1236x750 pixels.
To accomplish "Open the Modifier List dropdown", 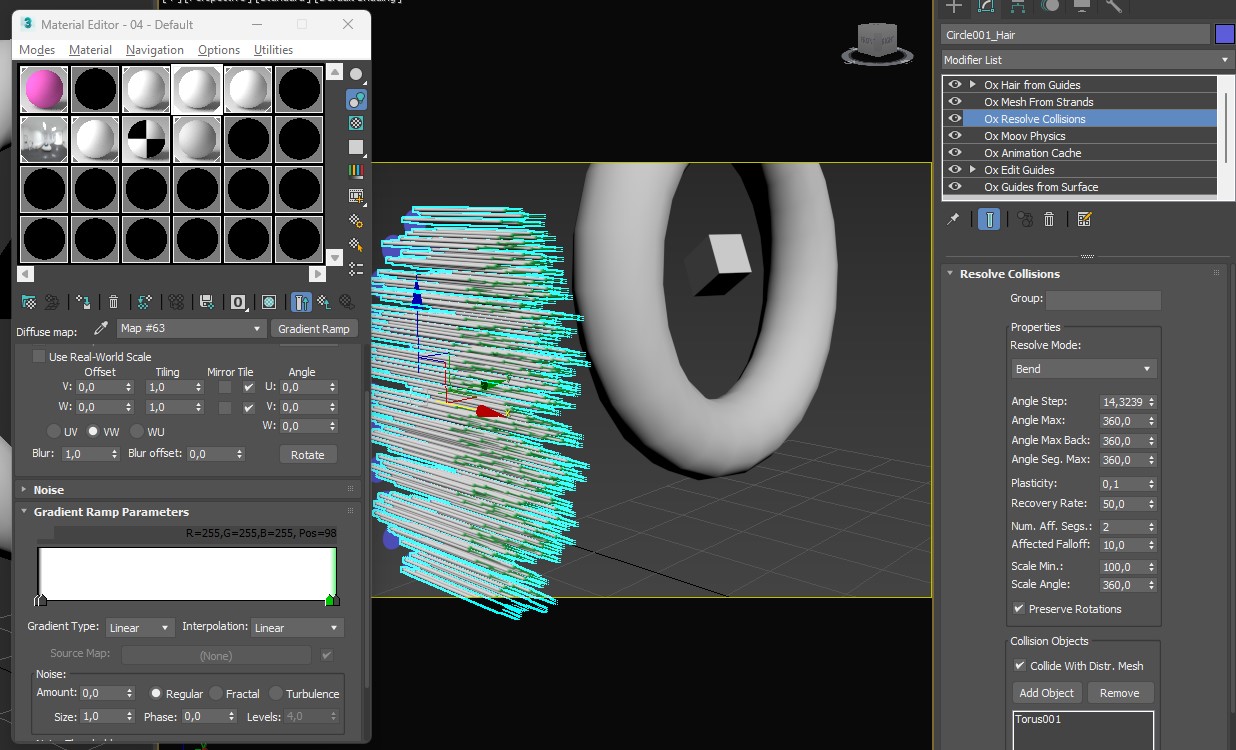I will click(x=1087, y=60).
